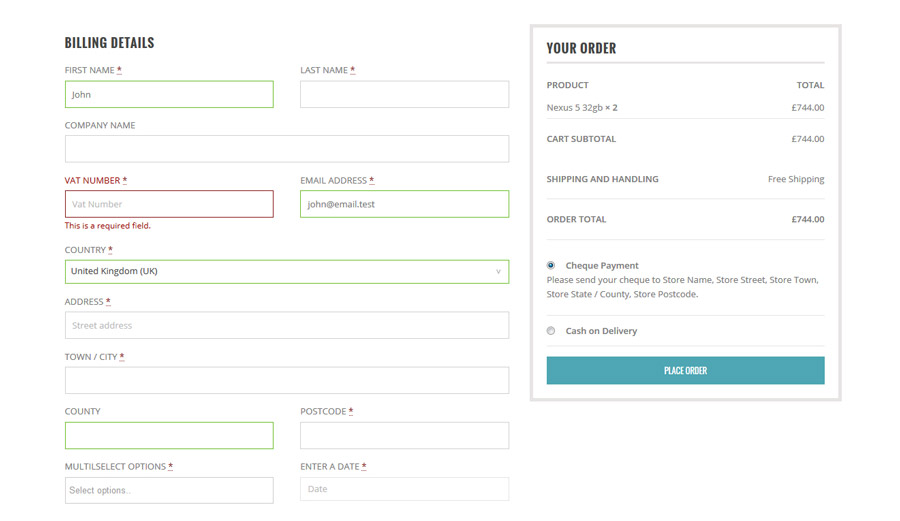
Task: Open the Country dropdown arrow
Action: coord(498,271)
